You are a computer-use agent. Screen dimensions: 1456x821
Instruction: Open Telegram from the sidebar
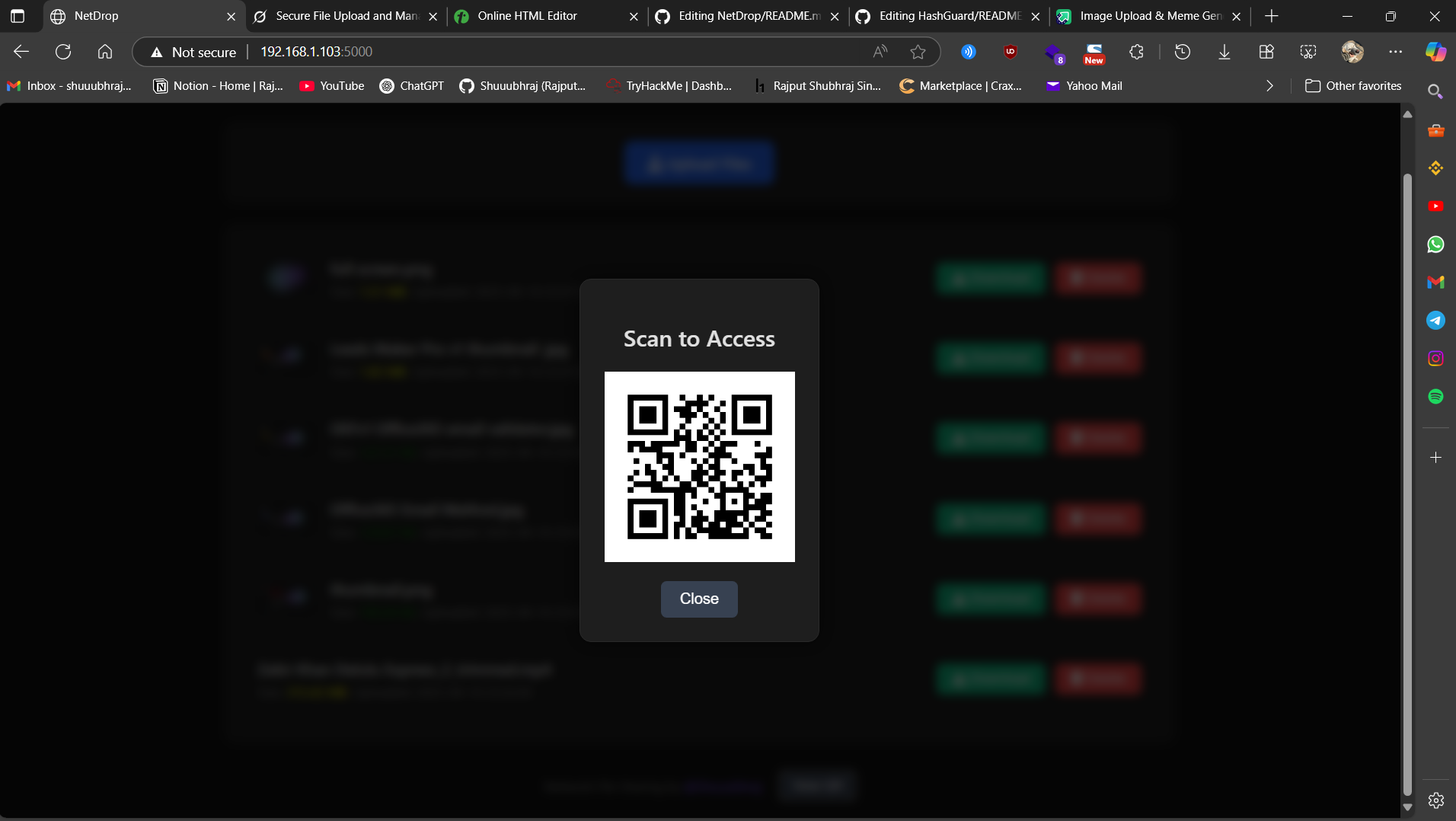pyautogui.click(x=1436, y=320)
